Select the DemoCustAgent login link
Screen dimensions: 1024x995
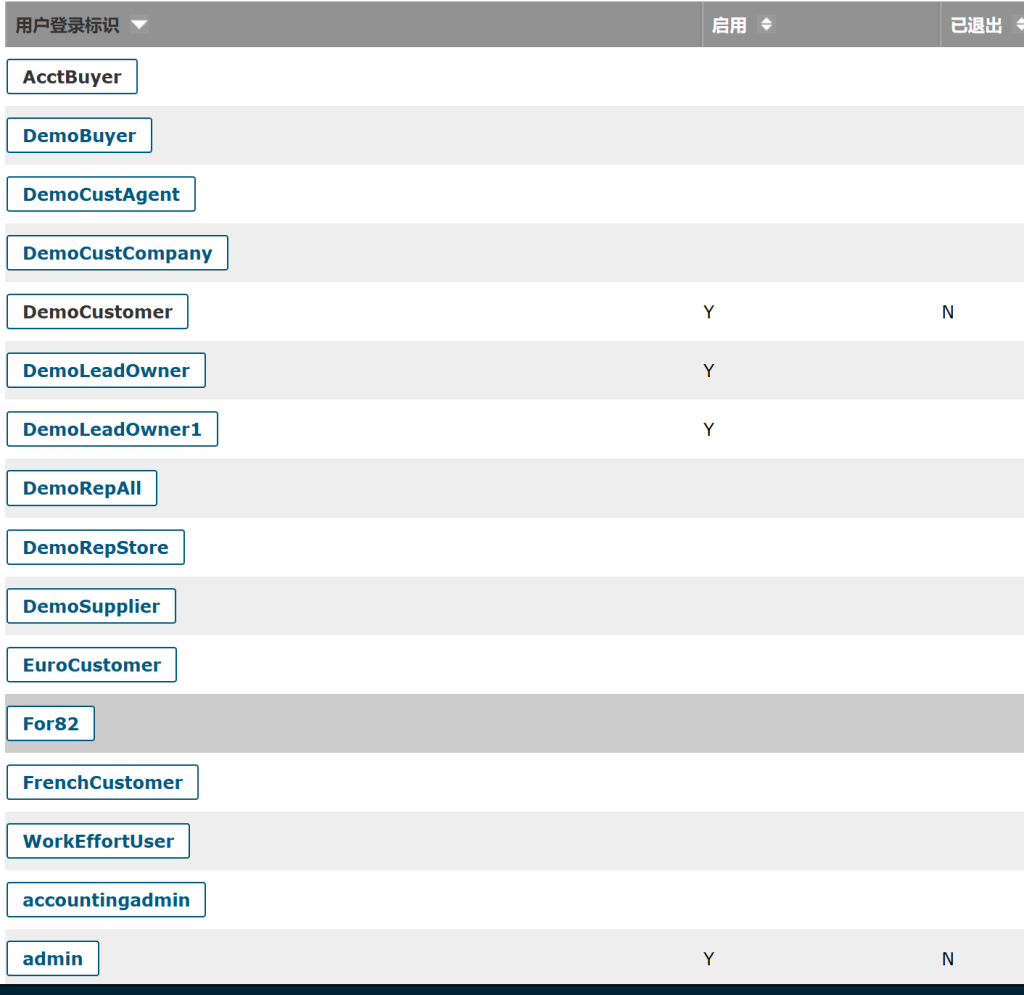coord(101,195)
